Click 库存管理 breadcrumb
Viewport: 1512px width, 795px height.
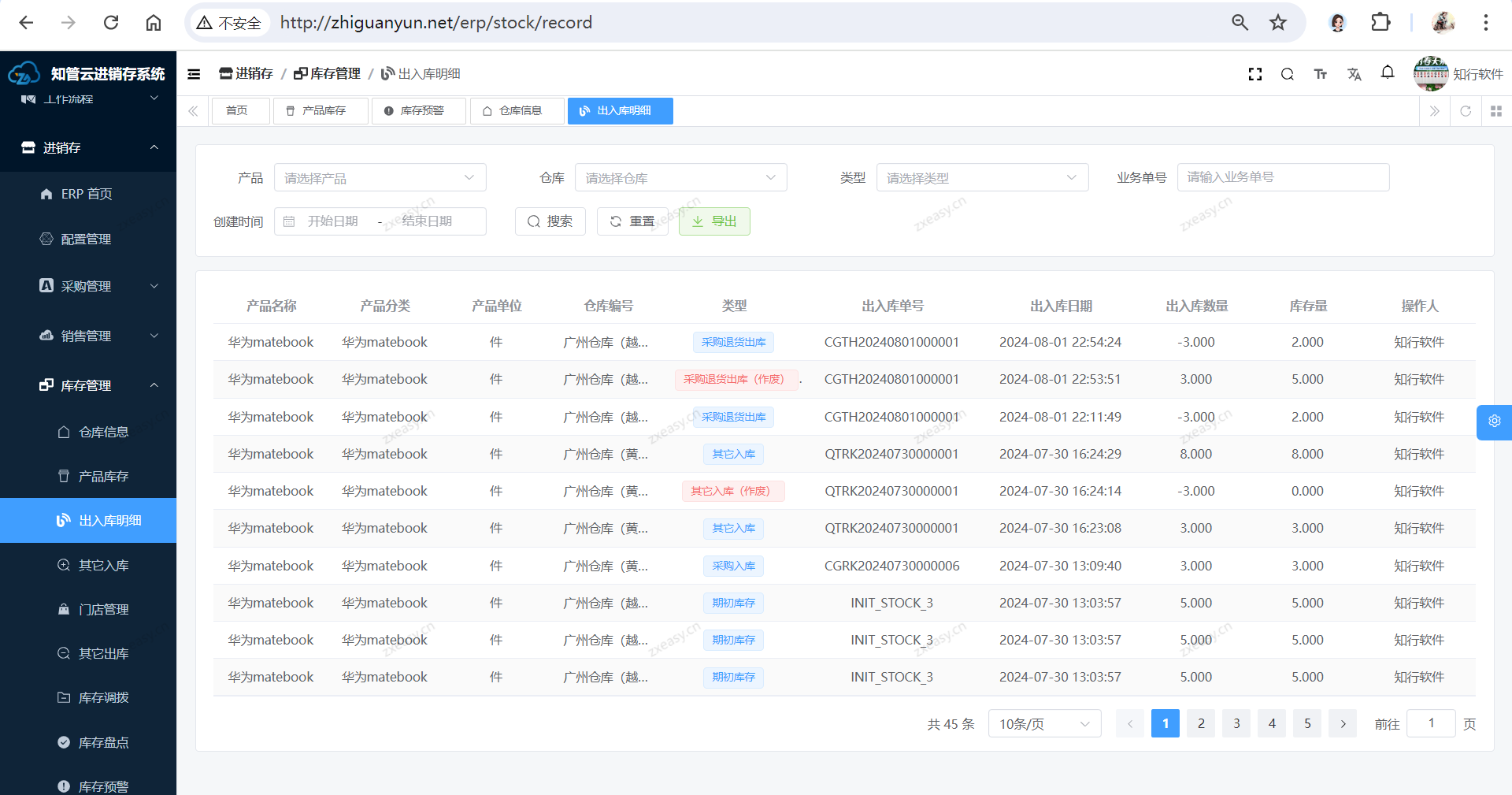(x=327, y=73)
